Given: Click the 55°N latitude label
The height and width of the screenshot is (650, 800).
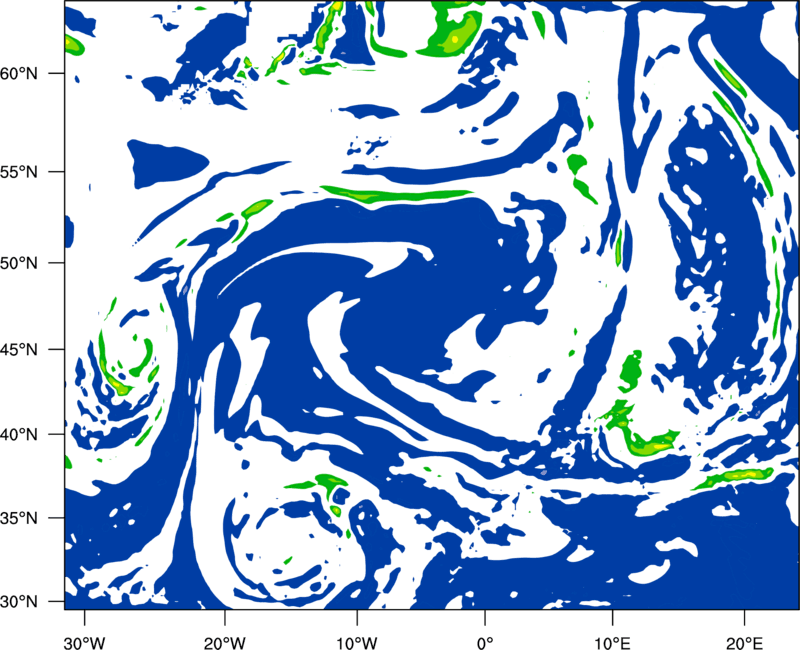Looking at the screenshot, I should 19,172.
